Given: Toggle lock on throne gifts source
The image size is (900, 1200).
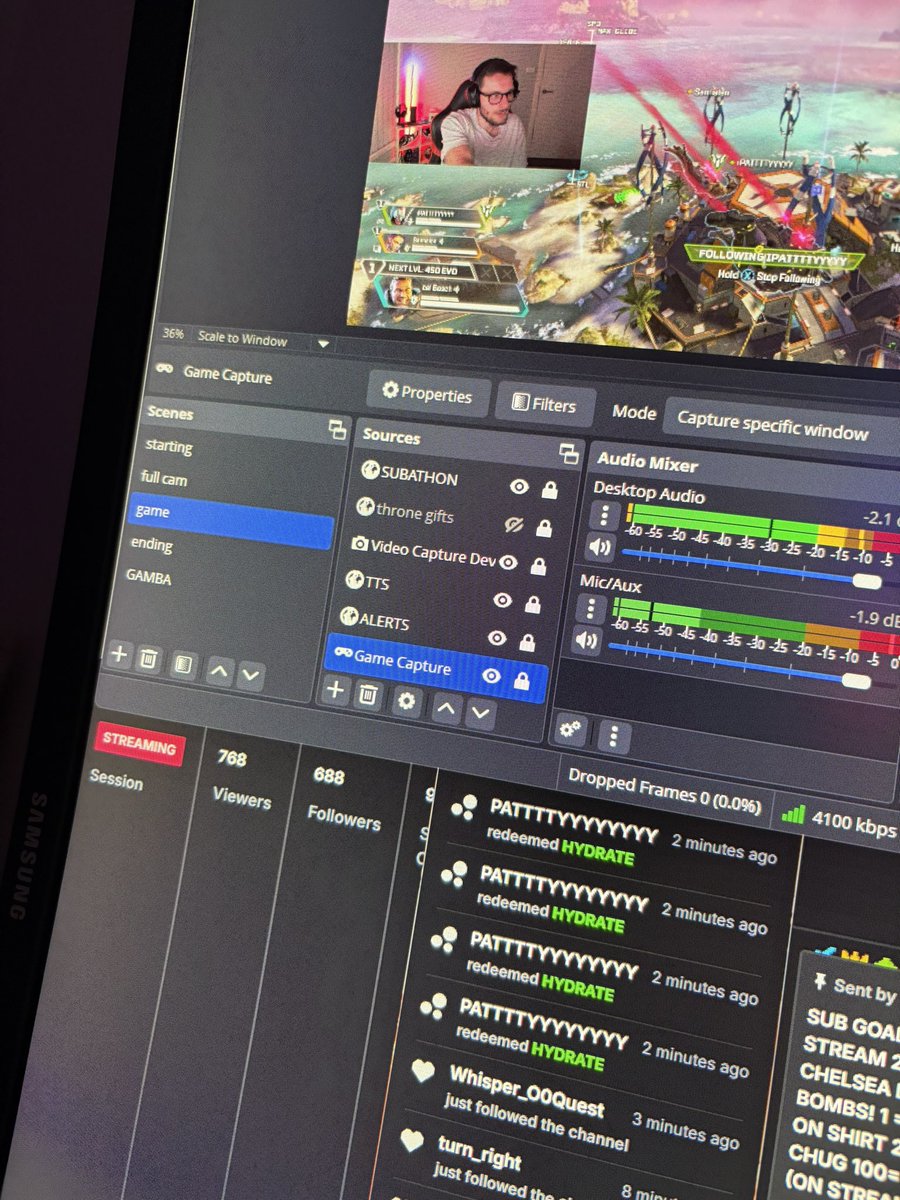Looking at the screenshot, I should tap(543, 528).
